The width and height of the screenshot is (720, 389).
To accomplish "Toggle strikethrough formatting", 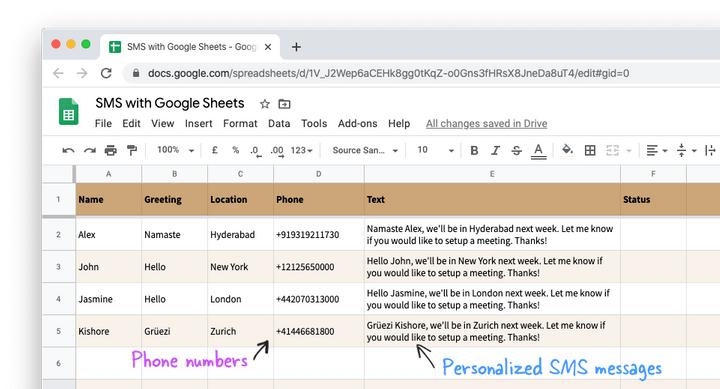I will tap(517, 150).
